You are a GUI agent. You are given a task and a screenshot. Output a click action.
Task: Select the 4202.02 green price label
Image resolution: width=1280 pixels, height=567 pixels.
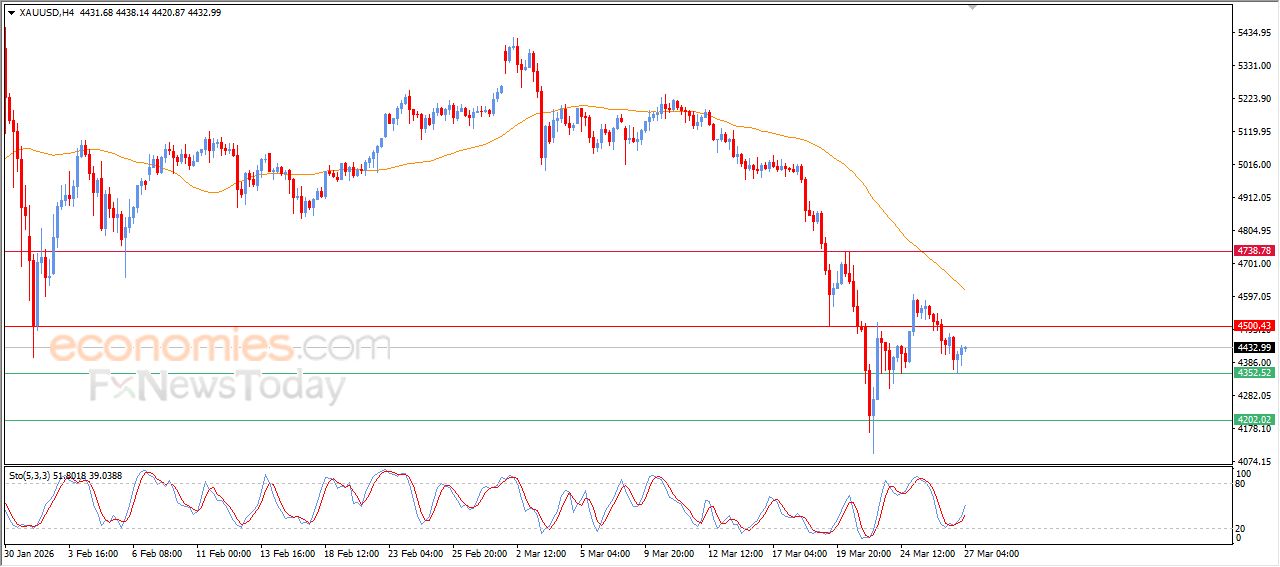1253,420
